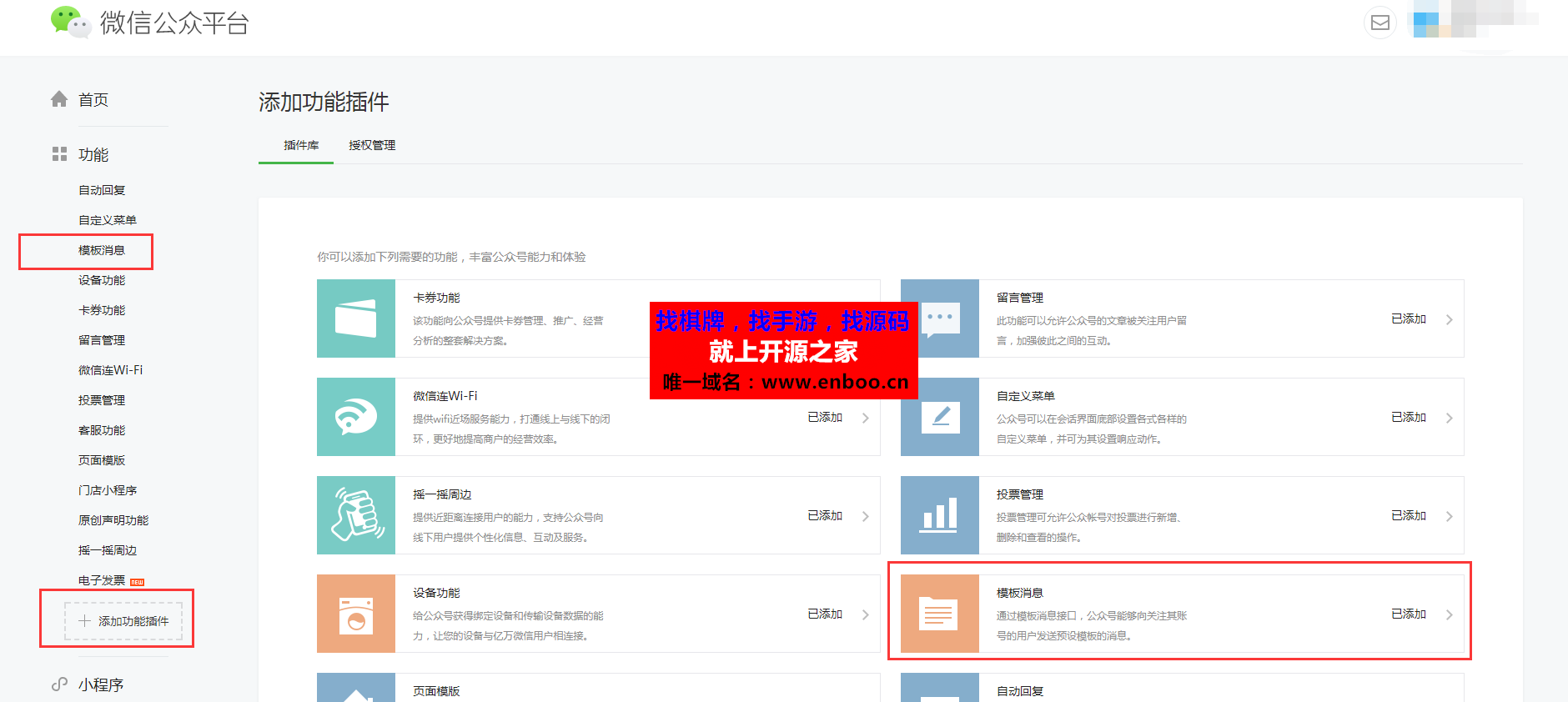Open the 功能 section heading

93,155
